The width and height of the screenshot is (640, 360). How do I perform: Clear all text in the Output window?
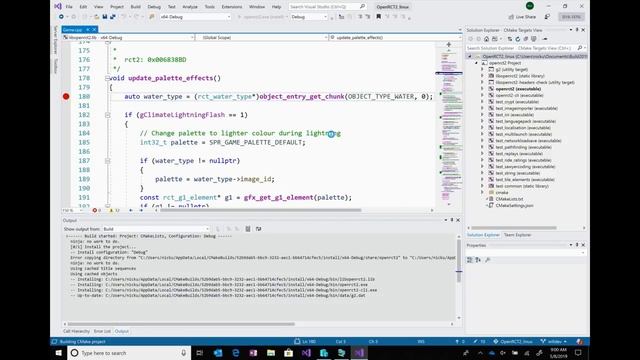(248, 229)
